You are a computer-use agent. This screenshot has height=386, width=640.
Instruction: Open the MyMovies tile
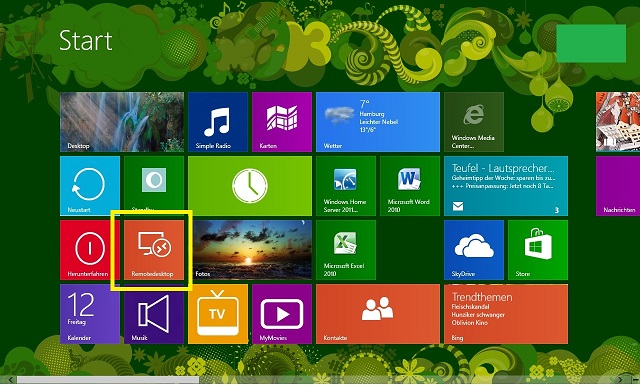click(x=282, y=314)
